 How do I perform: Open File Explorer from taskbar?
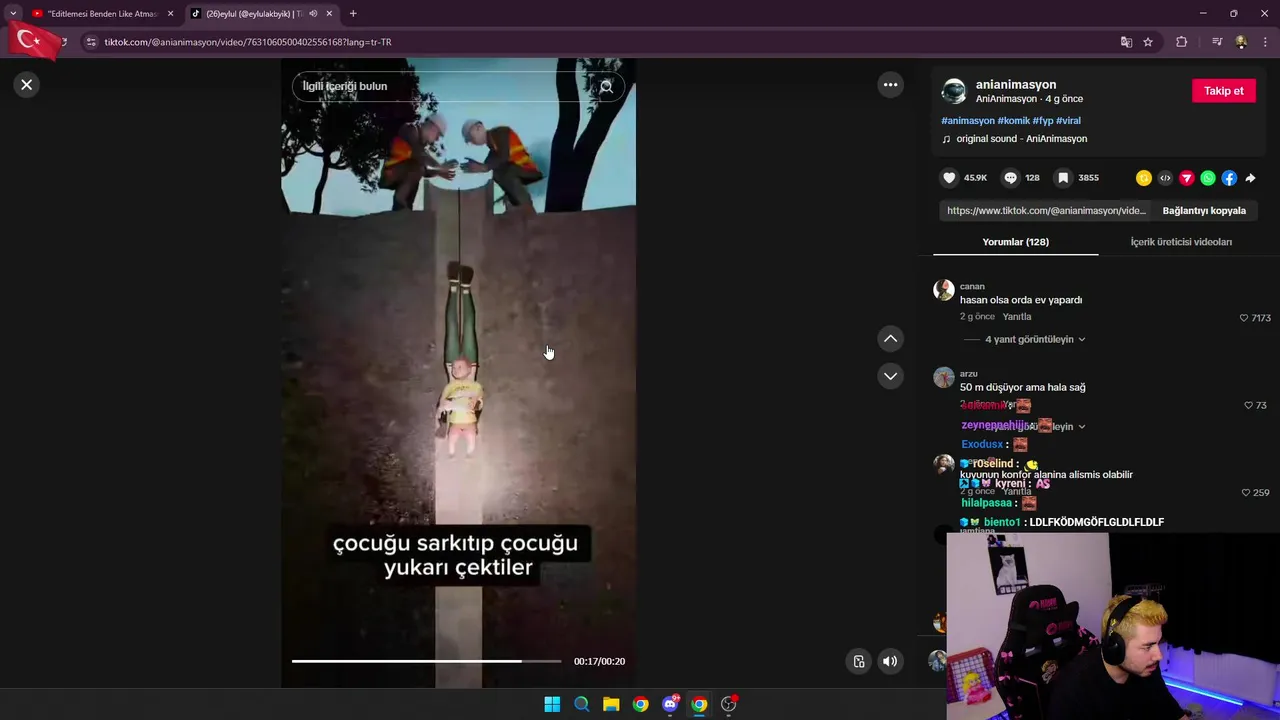pyautogui.click(x=611, y=704)
